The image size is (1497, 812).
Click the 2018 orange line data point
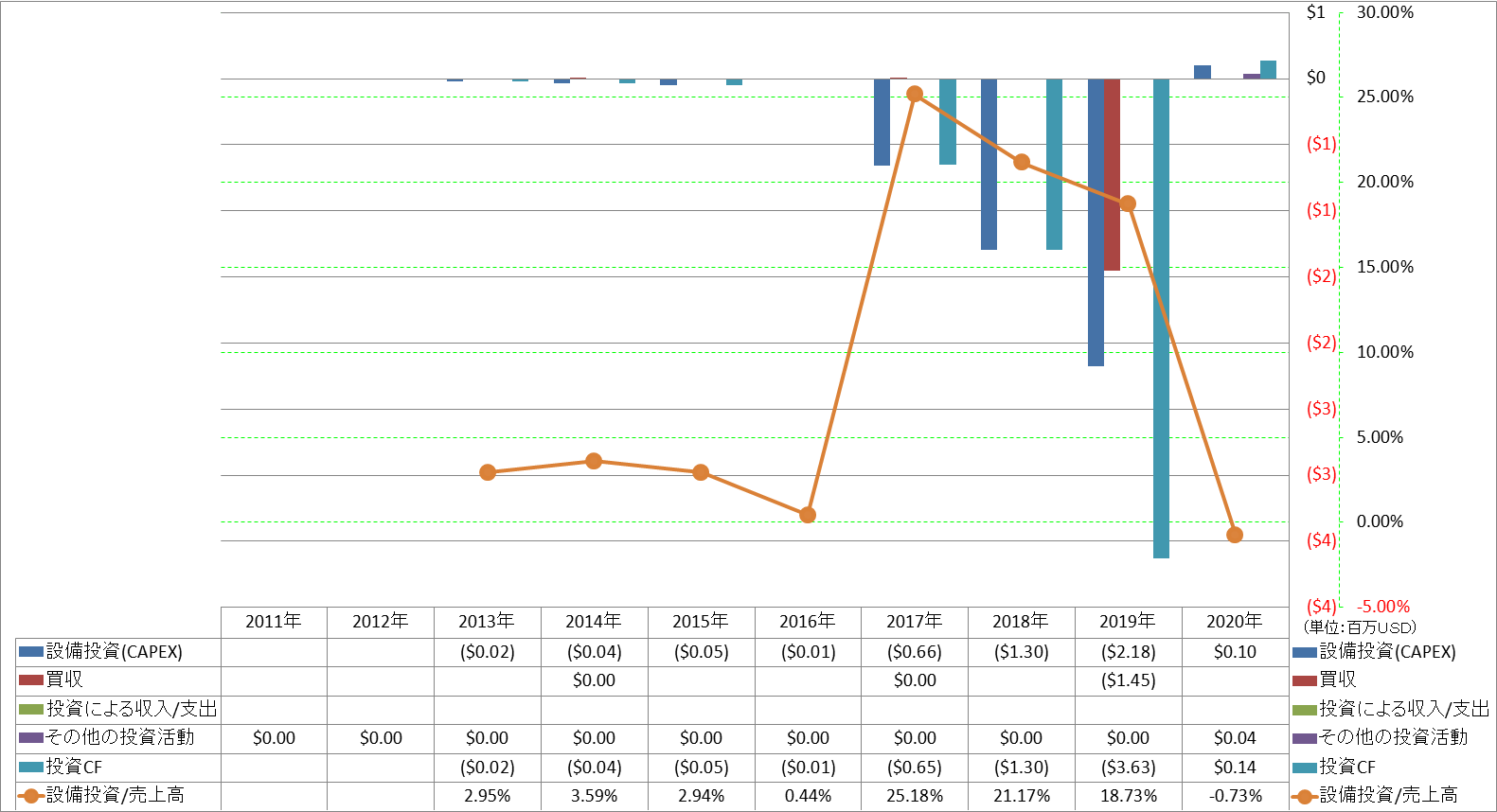pos(1022,162)
